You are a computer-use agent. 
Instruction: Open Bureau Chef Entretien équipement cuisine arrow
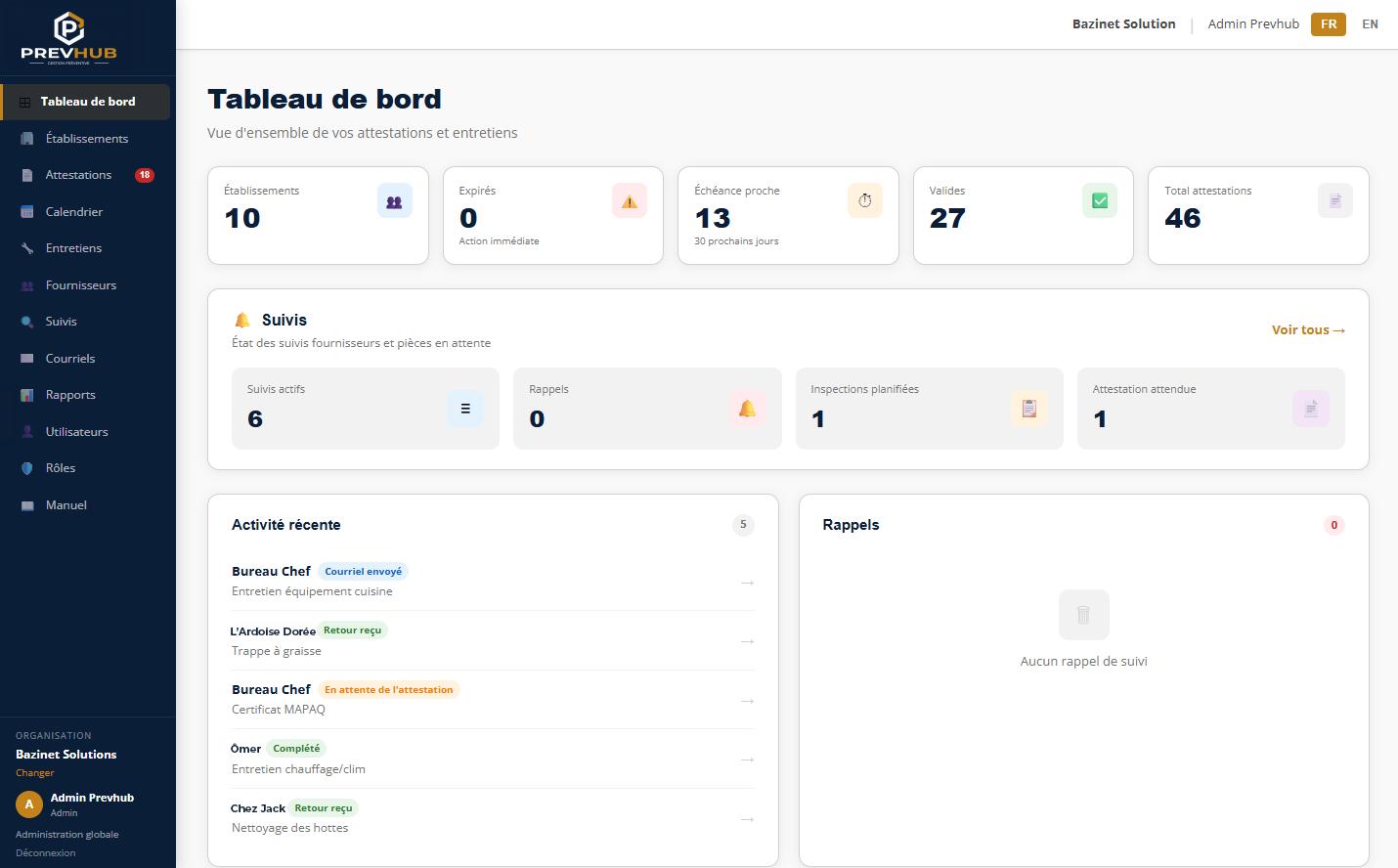click(747, 583)
